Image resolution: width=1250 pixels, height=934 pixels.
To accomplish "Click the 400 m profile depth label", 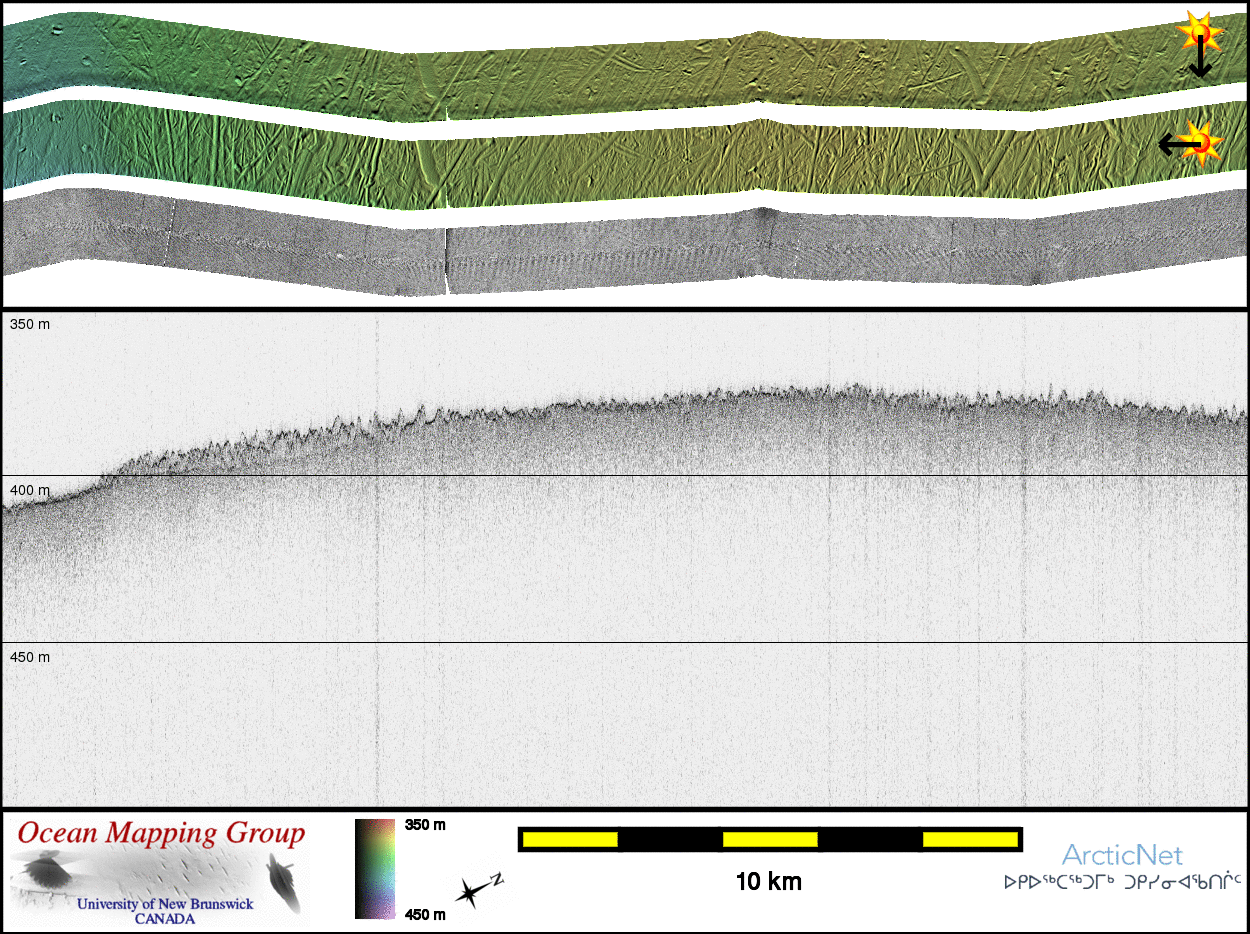I will (x=30, y=490).
